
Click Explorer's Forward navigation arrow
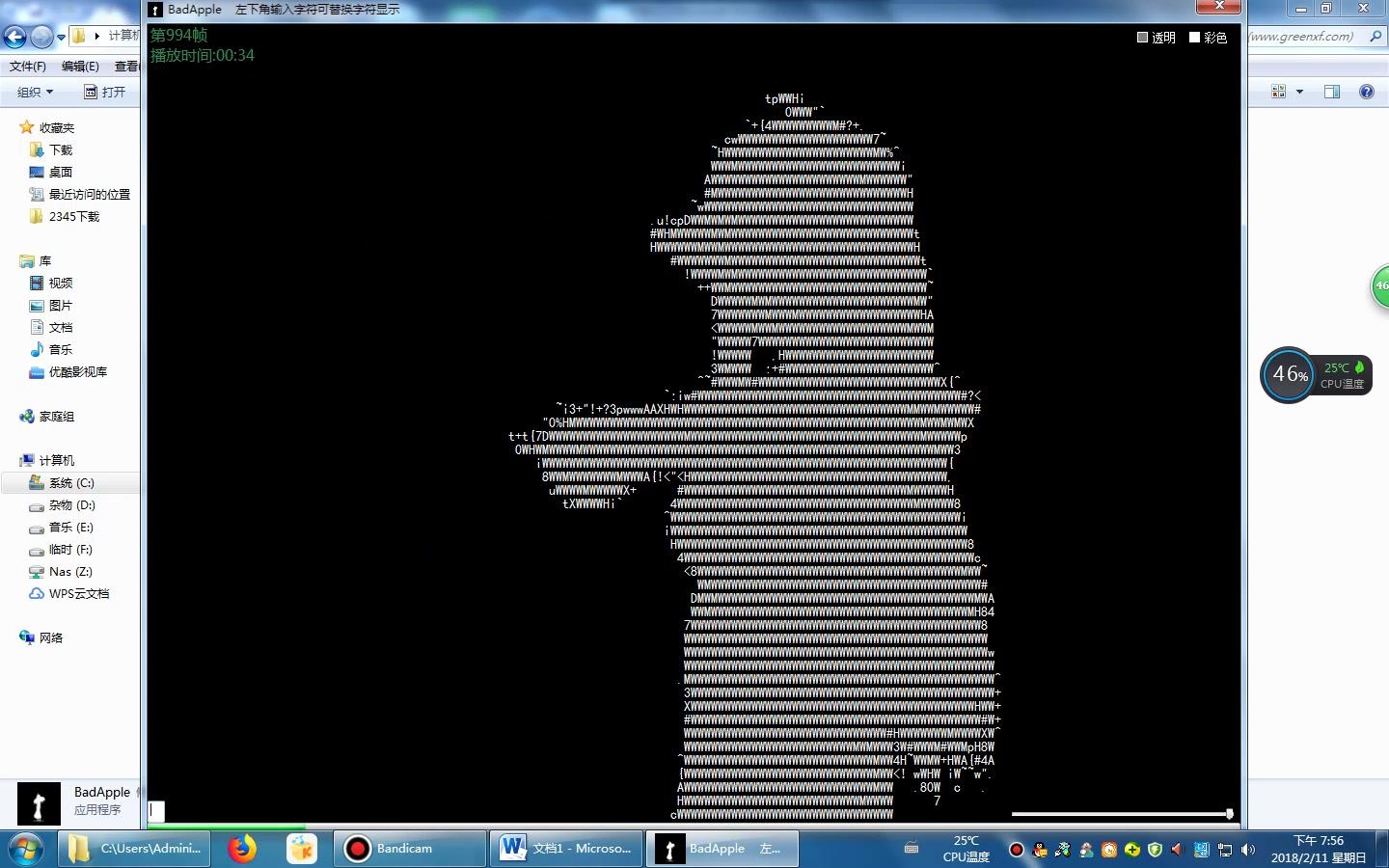41,37
